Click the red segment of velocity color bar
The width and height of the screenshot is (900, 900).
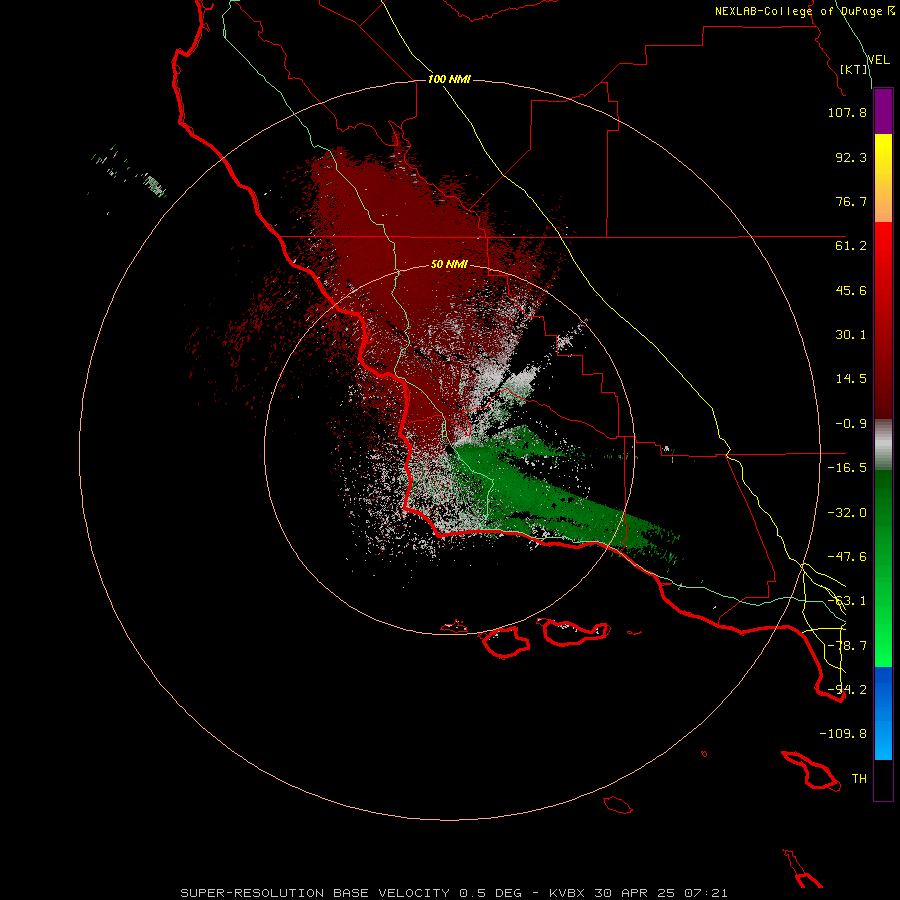click(x=883, y=320)
